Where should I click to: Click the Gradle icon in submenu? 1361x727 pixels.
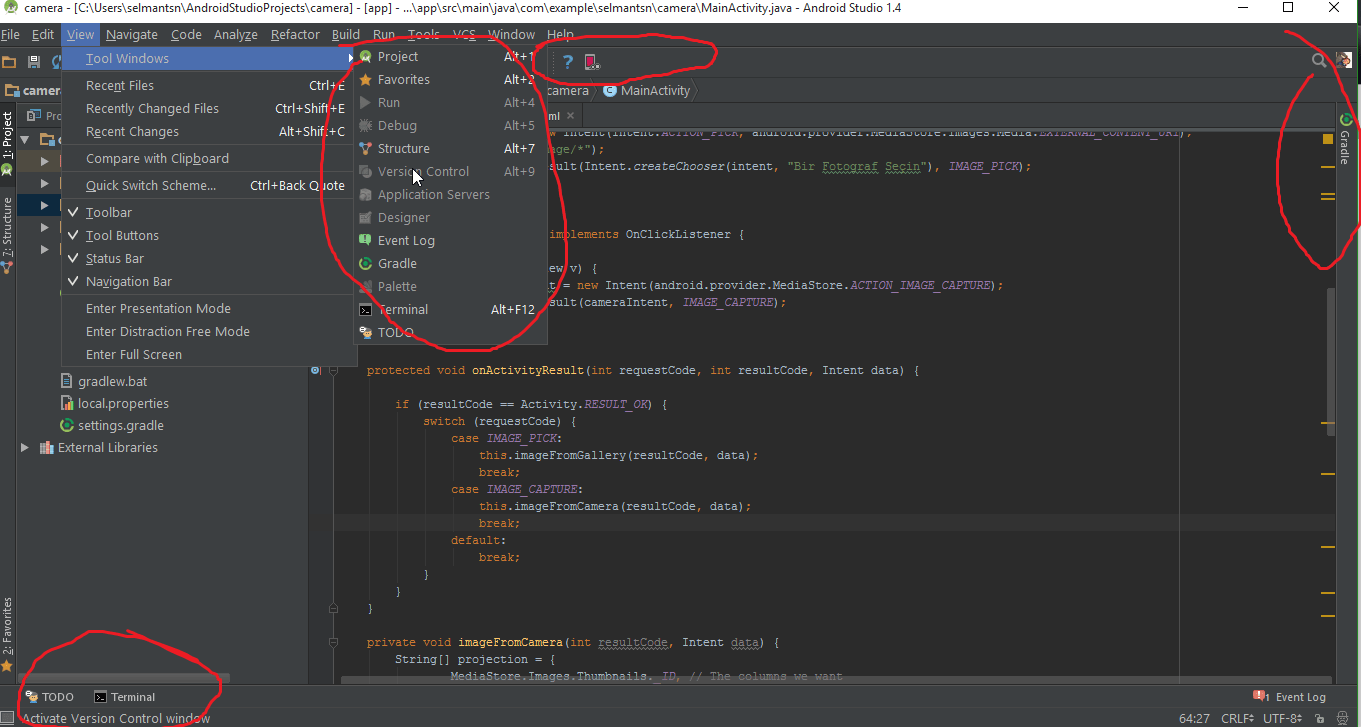pyautogui.click(x=366, y=264)
